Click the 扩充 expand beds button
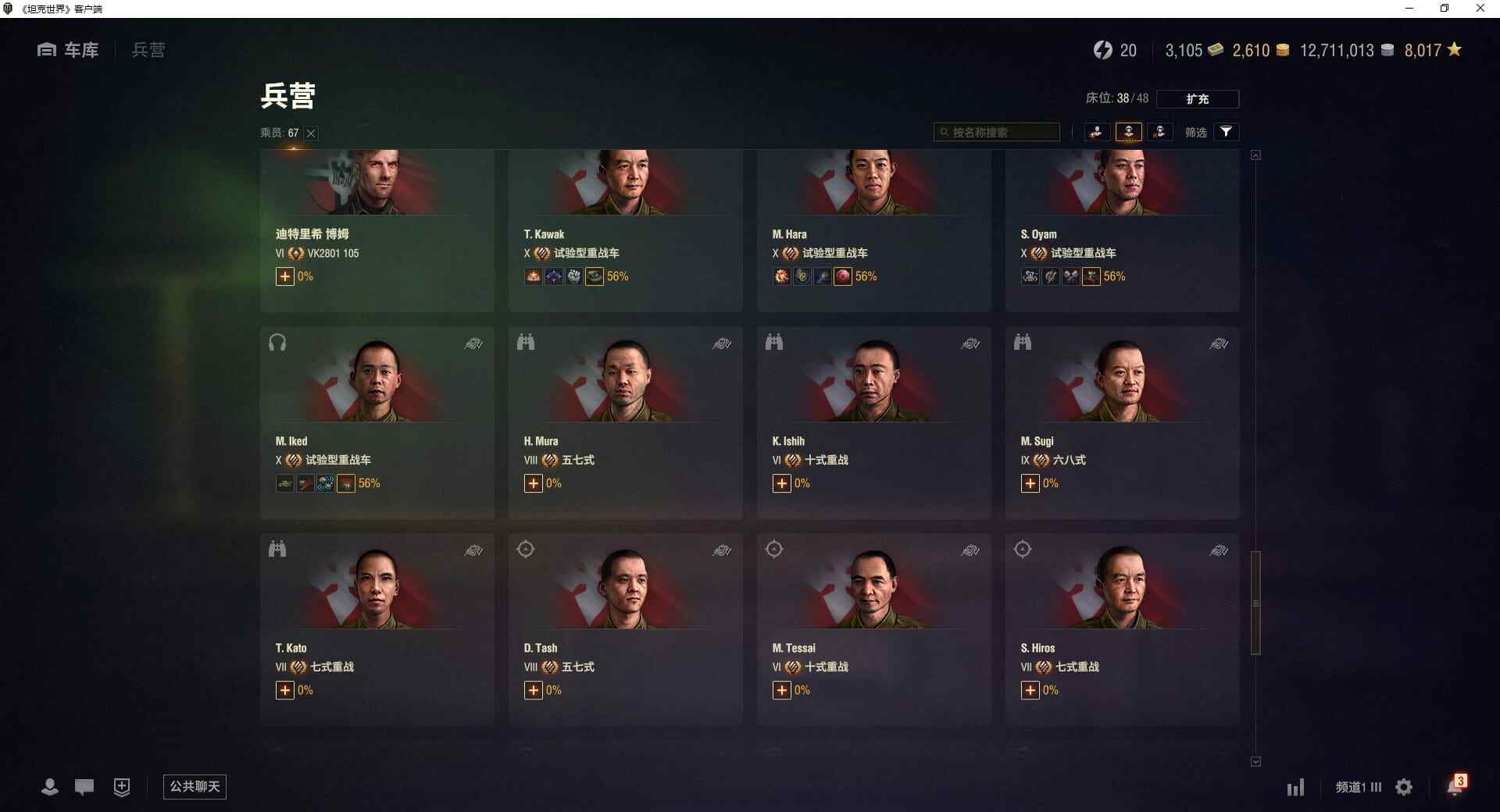 [1197, 98]
